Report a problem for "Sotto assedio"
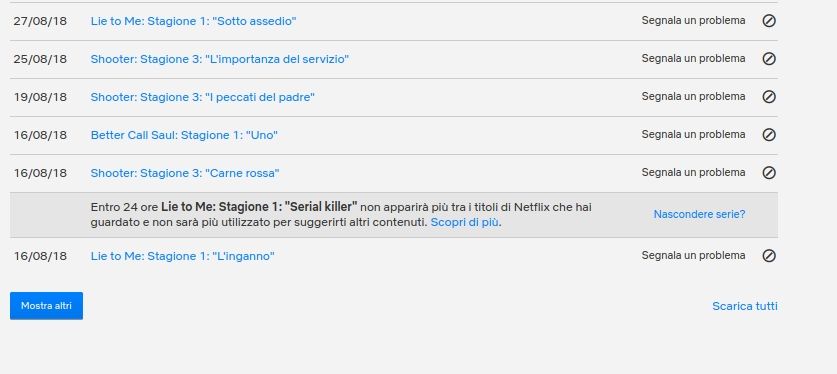Screen dimensions: 837x374 pos(693,21)
